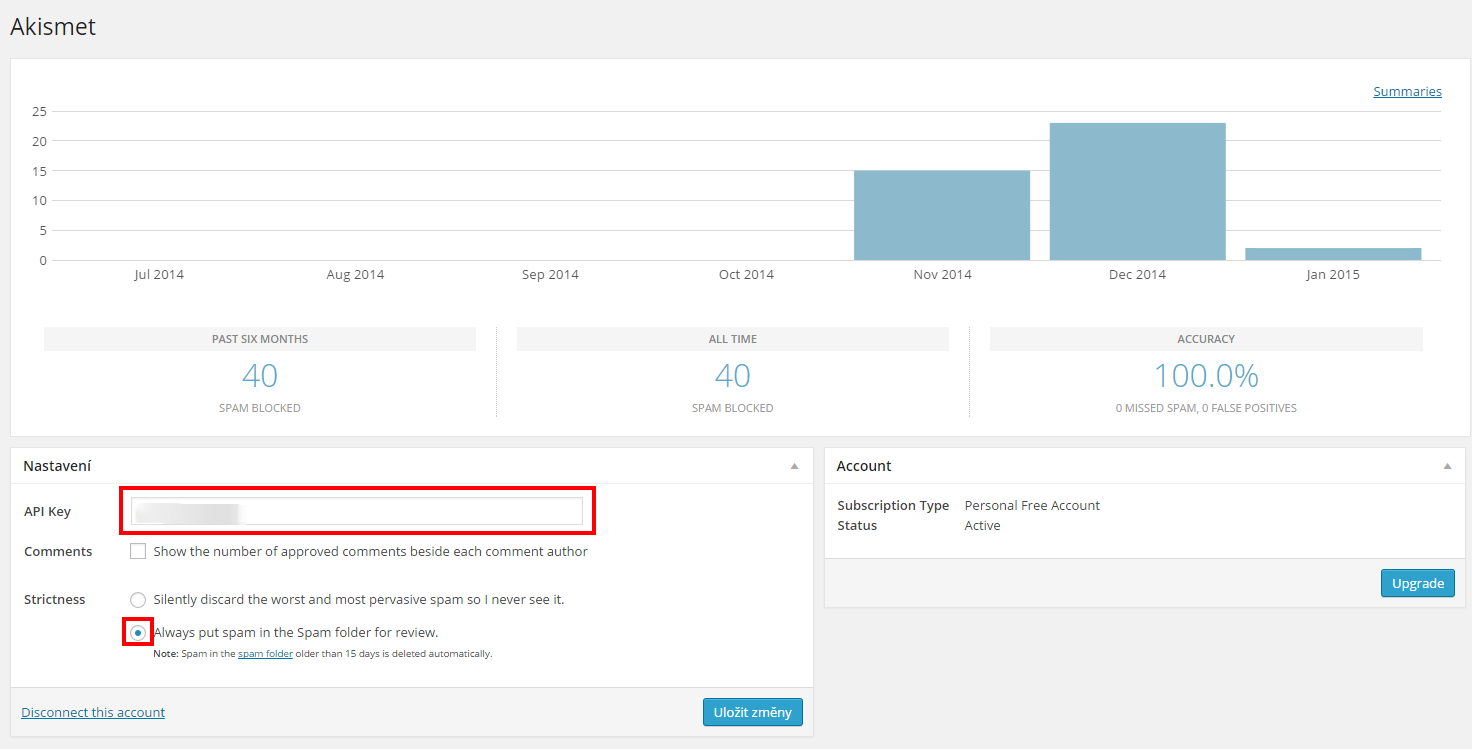Open the spam folder link in note
The image size is (1472, 749).
(265, 654)
